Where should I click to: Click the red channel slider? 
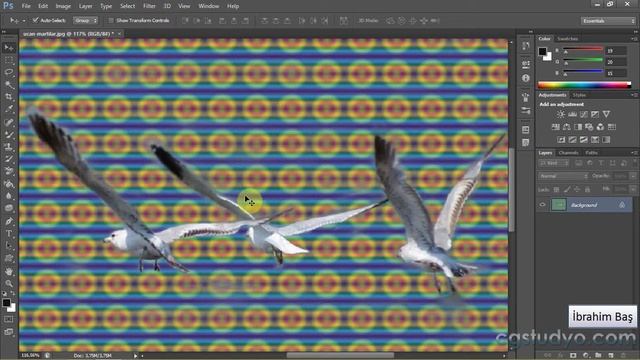[583, 49]
